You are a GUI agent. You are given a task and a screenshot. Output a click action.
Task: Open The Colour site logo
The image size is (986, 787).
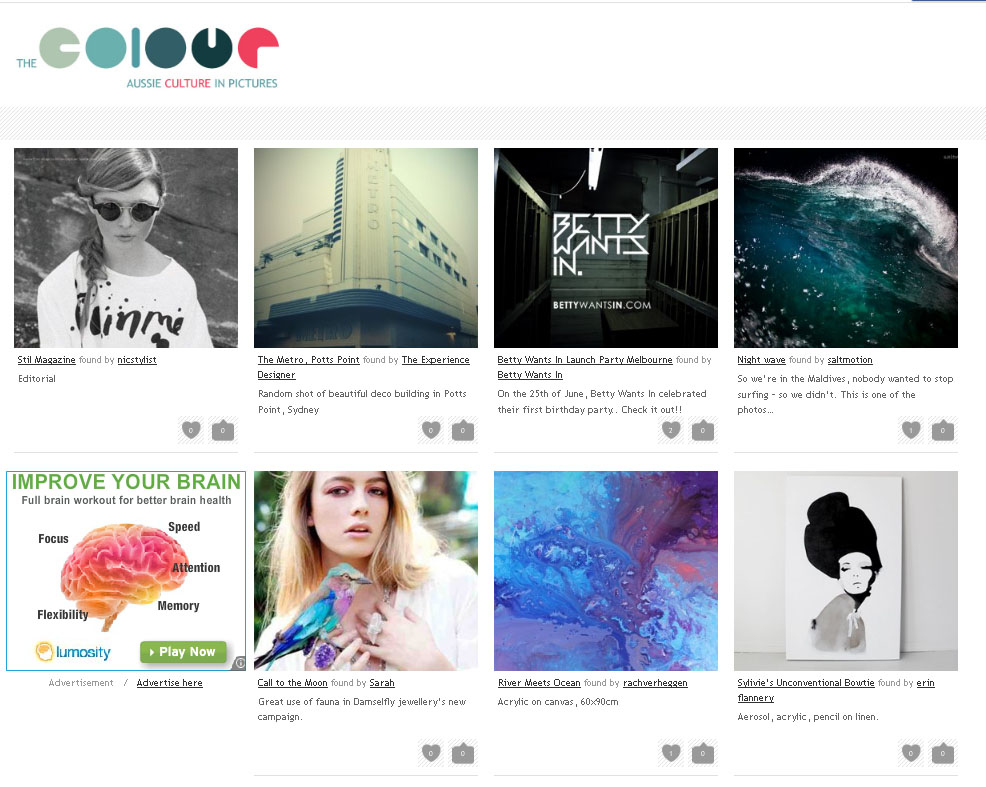pyautogui.click(x=148, y=57)
